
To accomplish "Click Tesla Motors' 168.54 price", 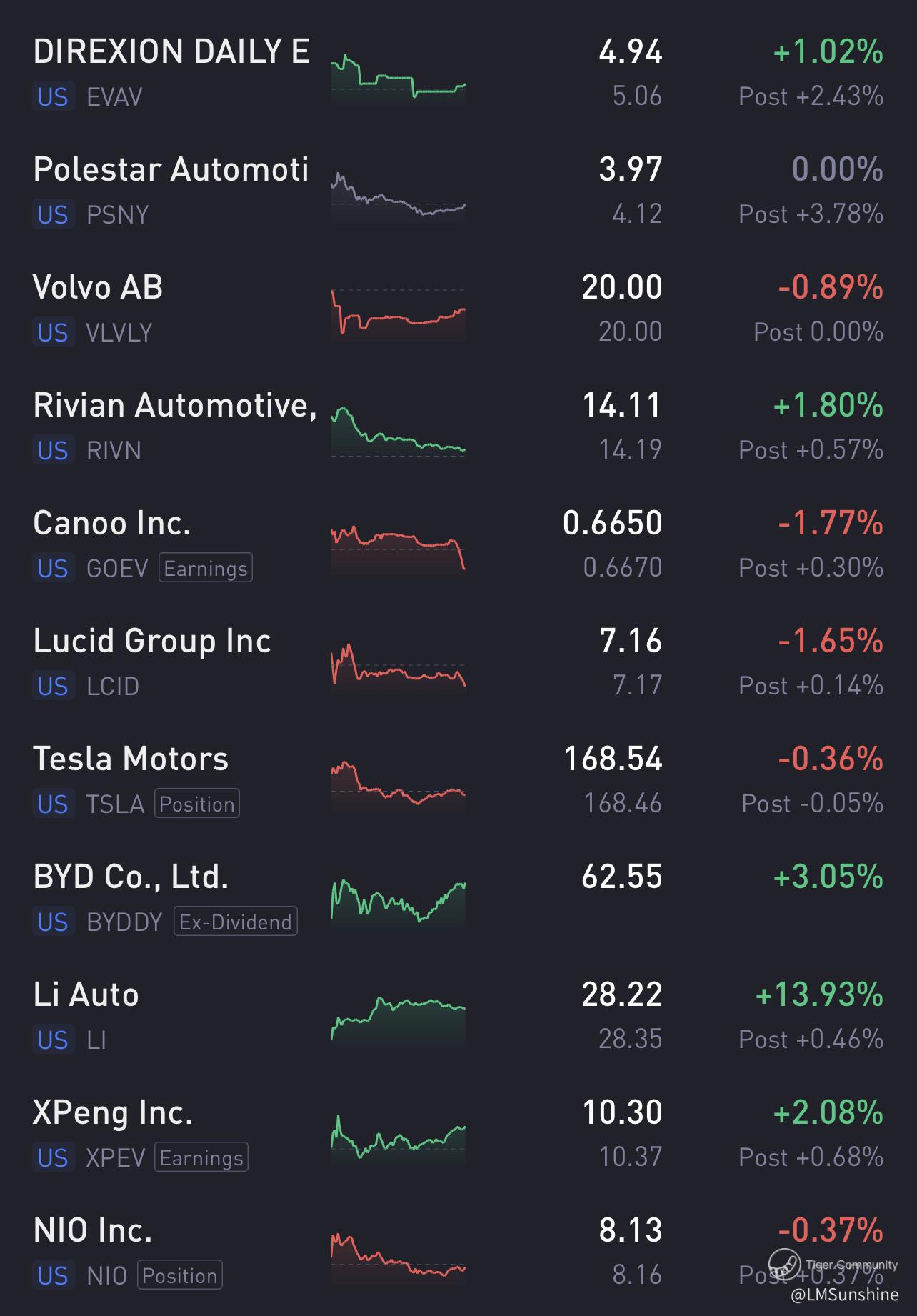I will coord(613,759).
